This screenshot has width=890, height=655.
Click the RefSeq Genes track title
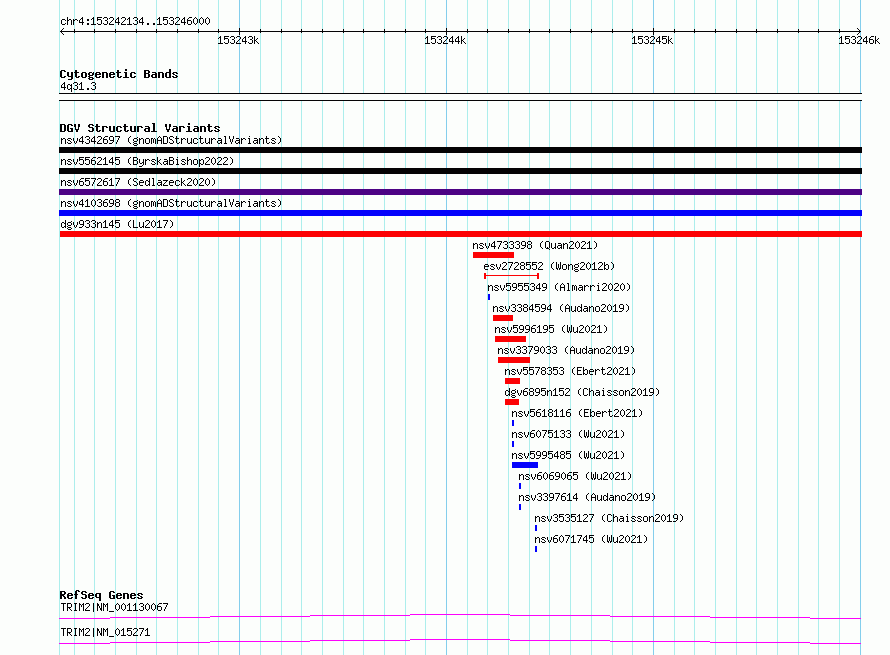tap(101, 595)
